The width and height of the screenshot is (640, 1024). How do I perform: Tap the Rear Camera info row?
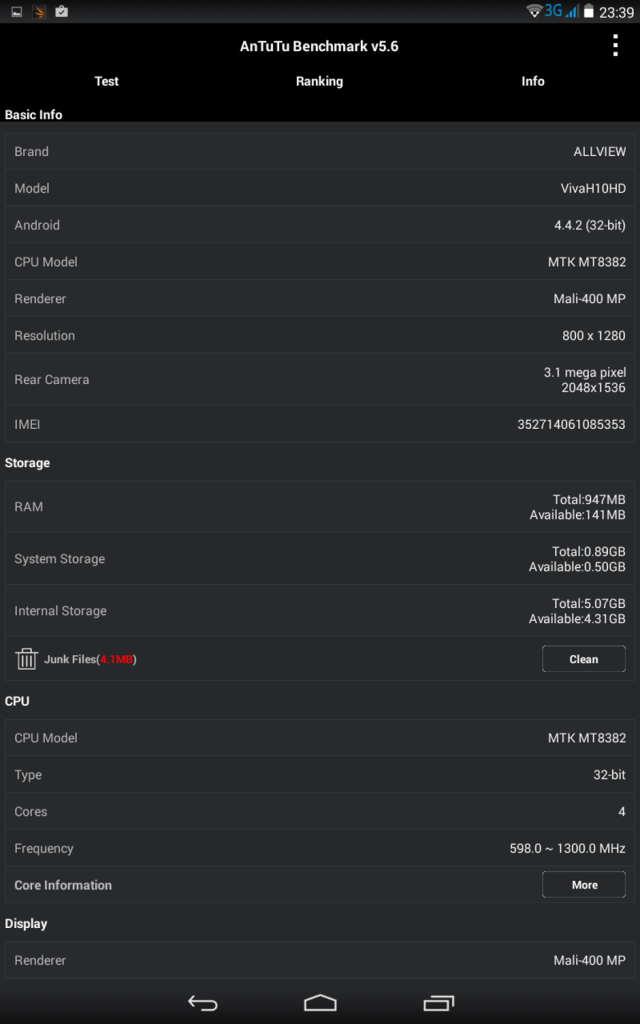[320, 379]
